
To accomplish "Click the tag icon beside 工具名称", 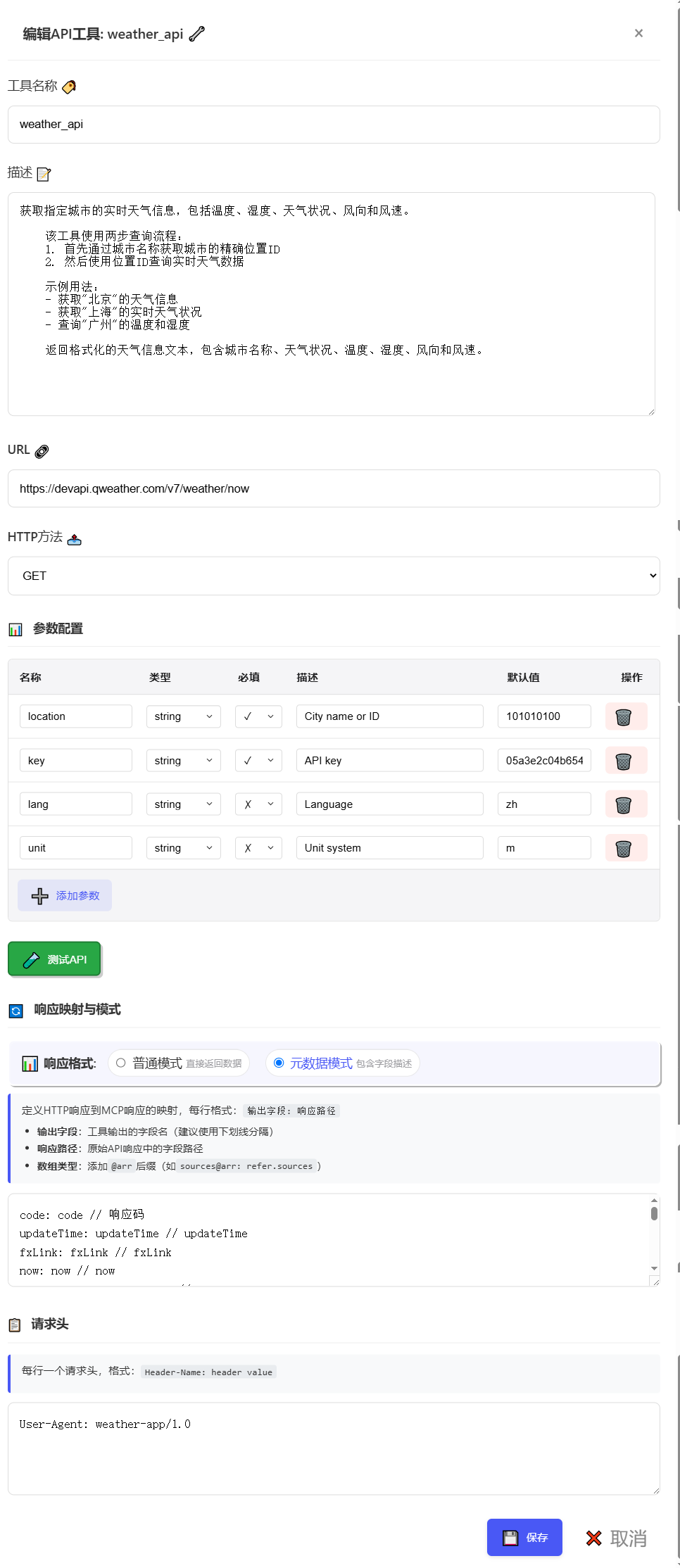I will coord(69,87).
